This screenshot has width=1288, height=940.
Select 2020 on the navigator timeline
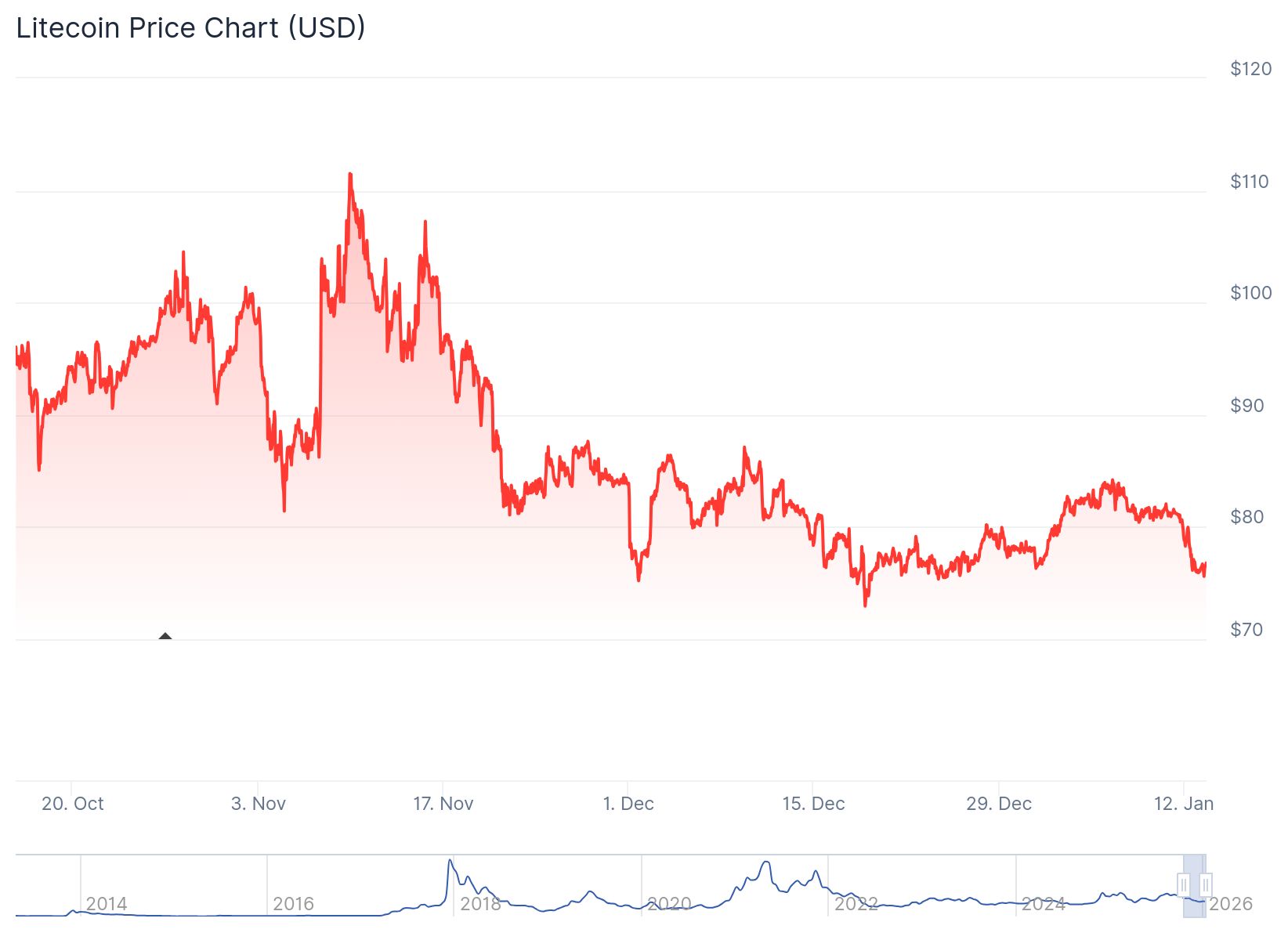(668, 904)
